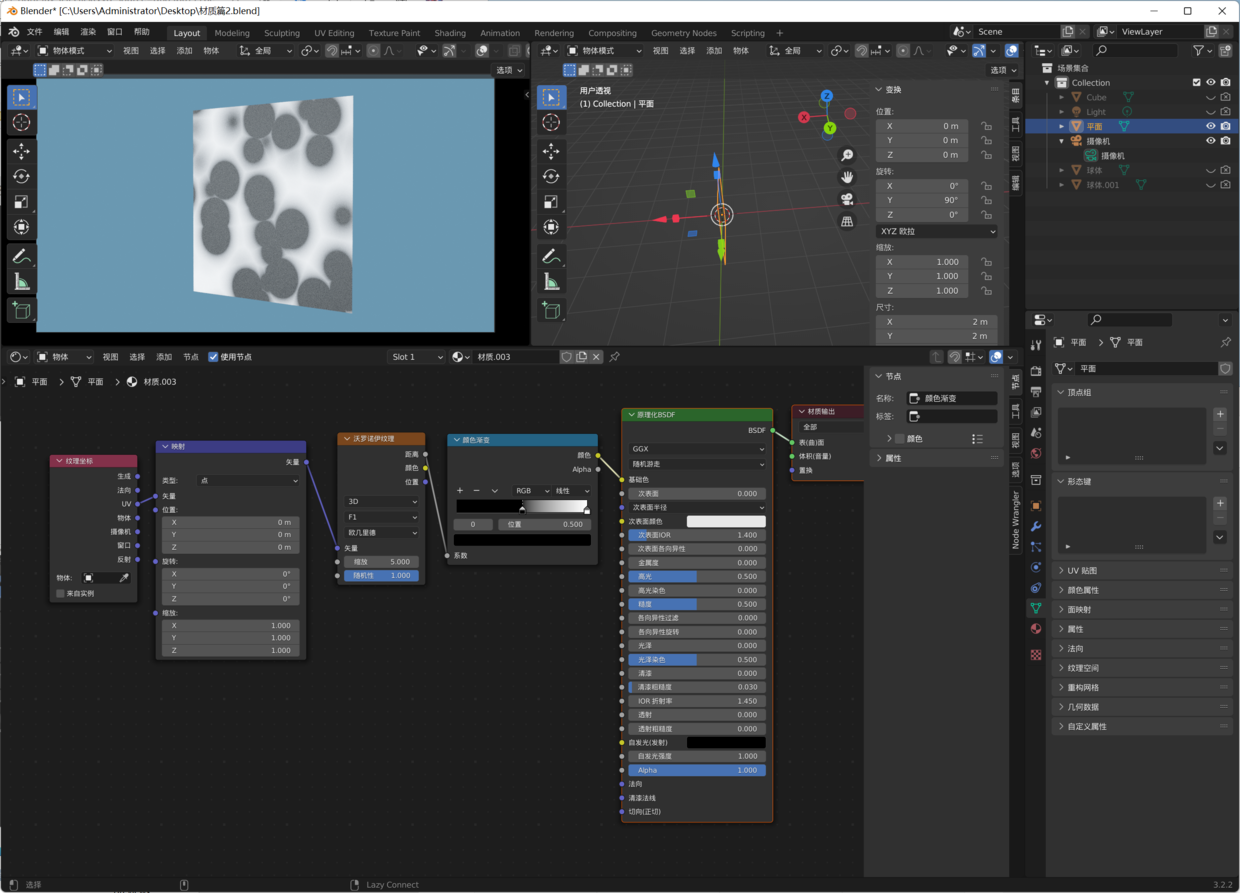Click the 次表面颜色 white color swatch

(x=726, y=521)
